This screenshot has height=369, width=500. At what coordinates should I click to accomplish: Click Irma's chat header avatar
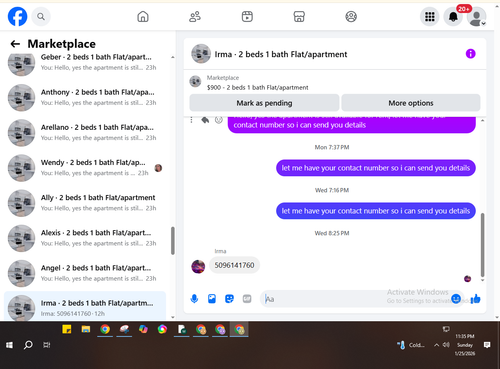tap(201, 54)
